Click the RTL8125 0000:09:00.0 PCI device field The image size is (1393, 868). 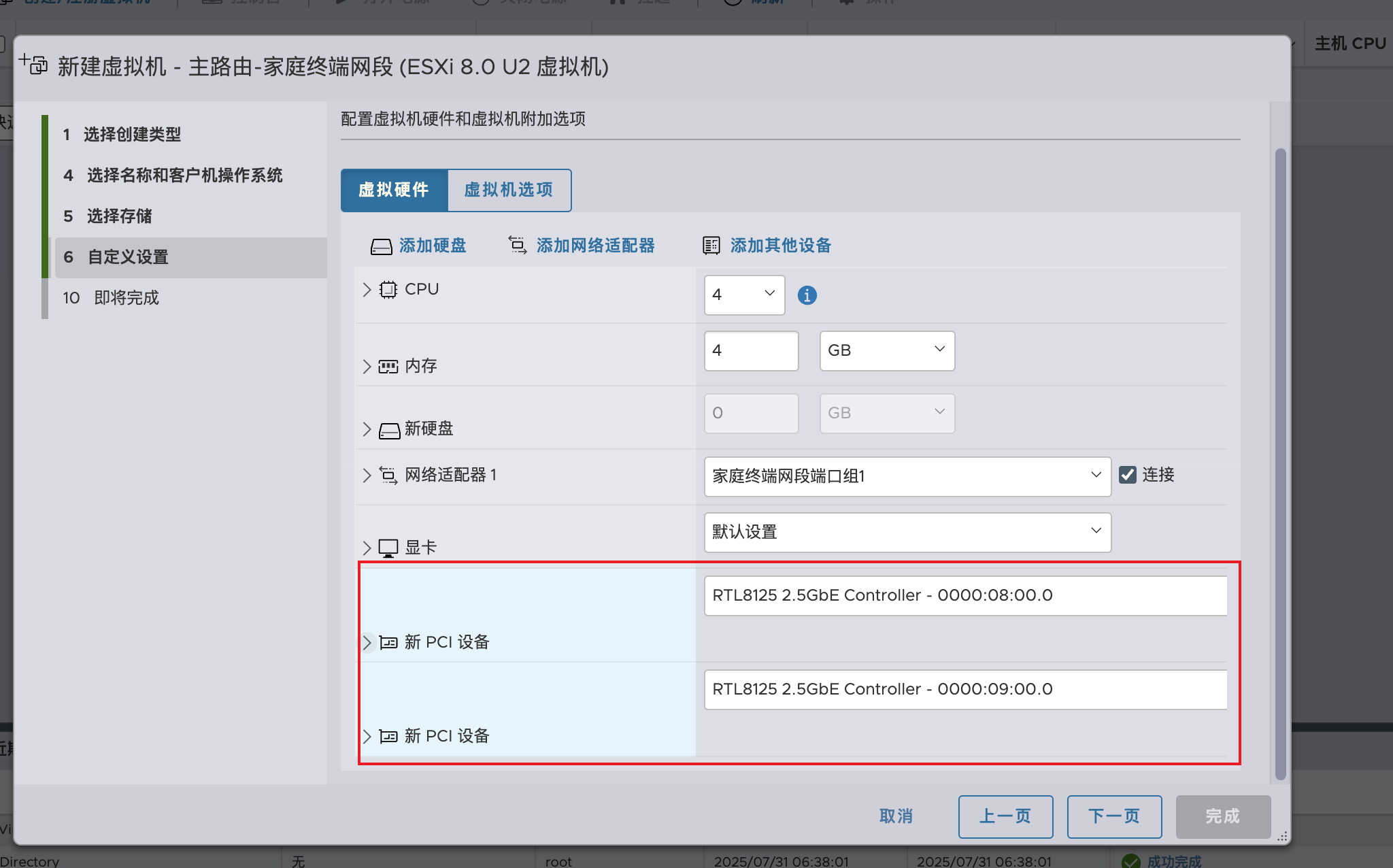(966, 690)
